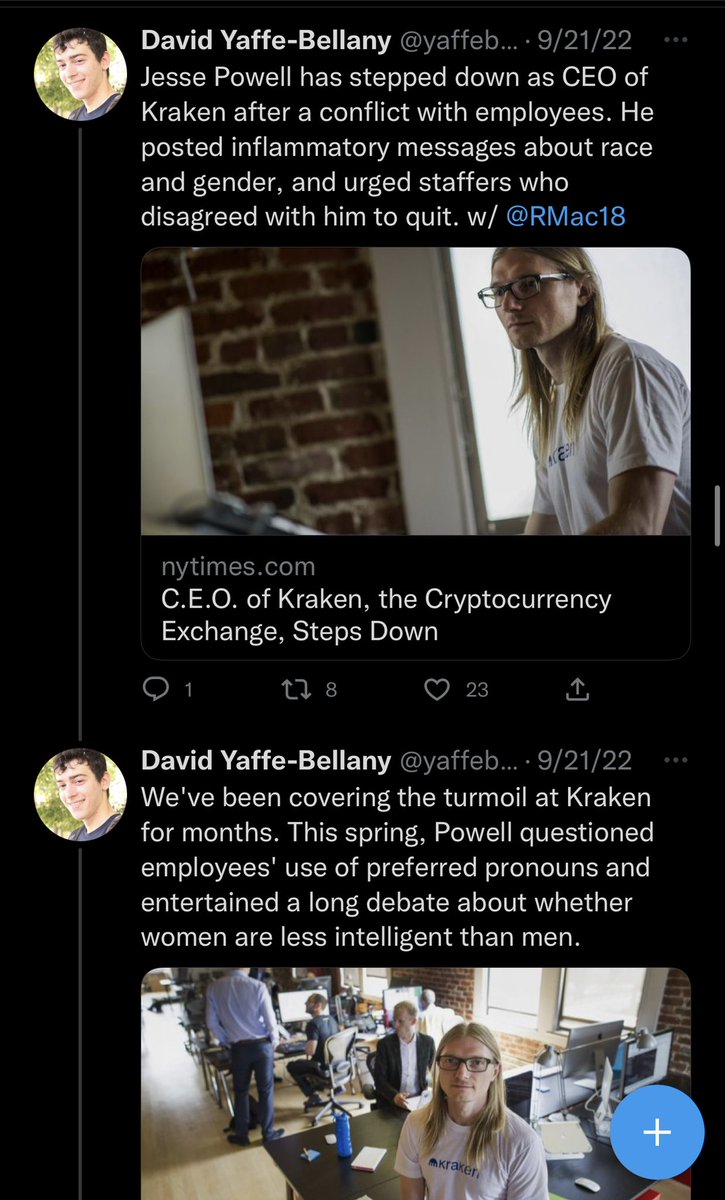View second tweet's Kraken office photo
725x1200 pixels.
tap(415, 1083)
